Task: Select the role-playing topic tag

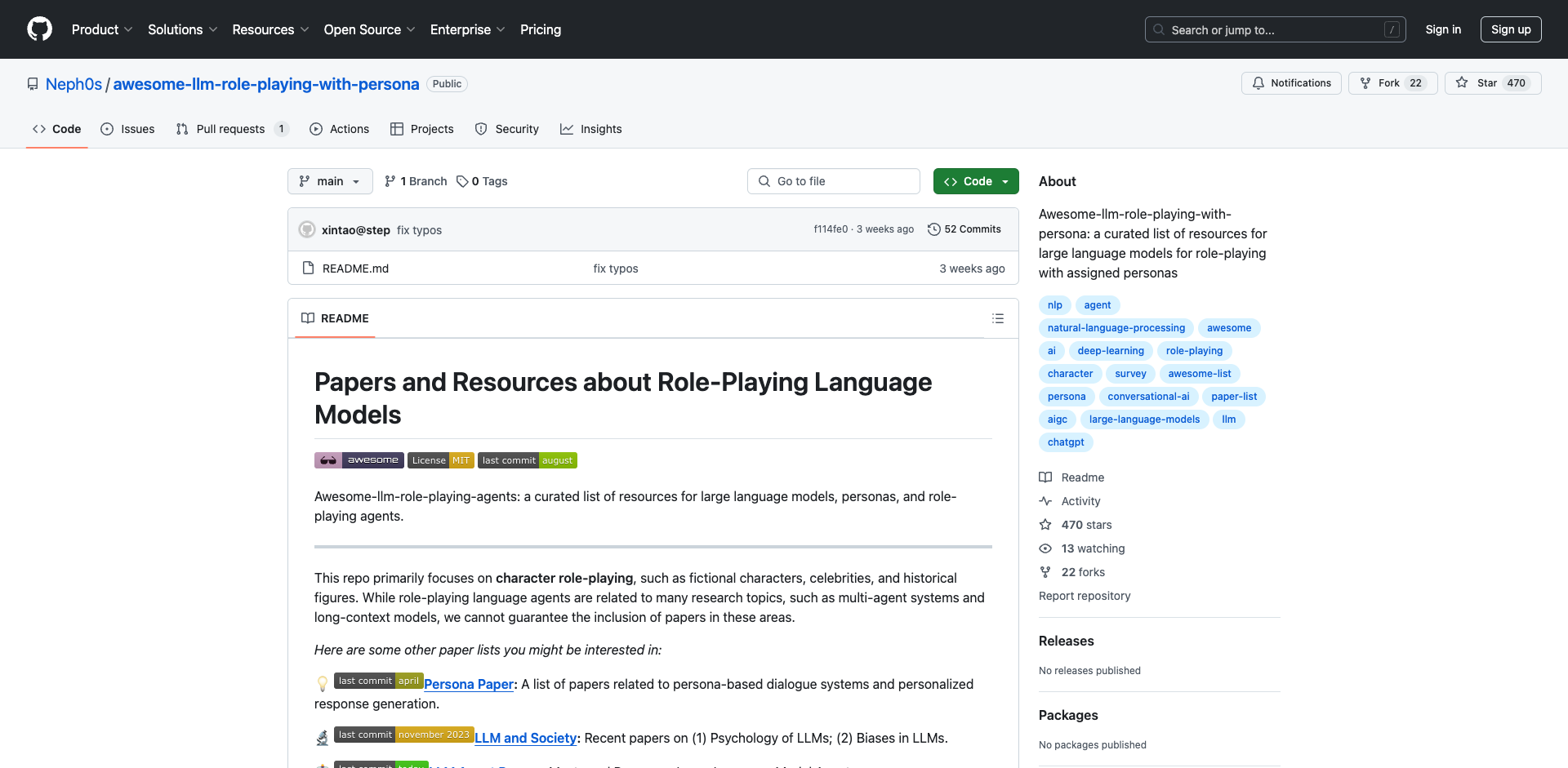Action: click(1194, 351)
